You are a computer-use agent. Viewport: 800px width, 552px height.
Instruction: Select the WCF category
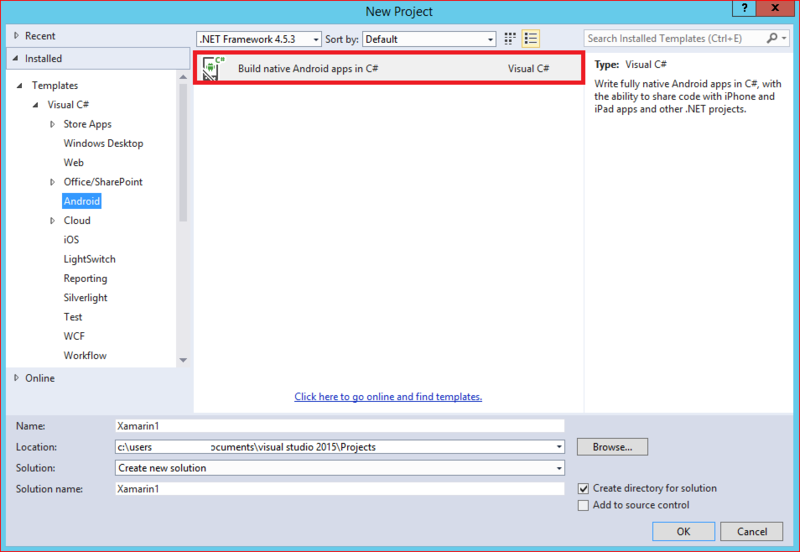tap(74, 336)
